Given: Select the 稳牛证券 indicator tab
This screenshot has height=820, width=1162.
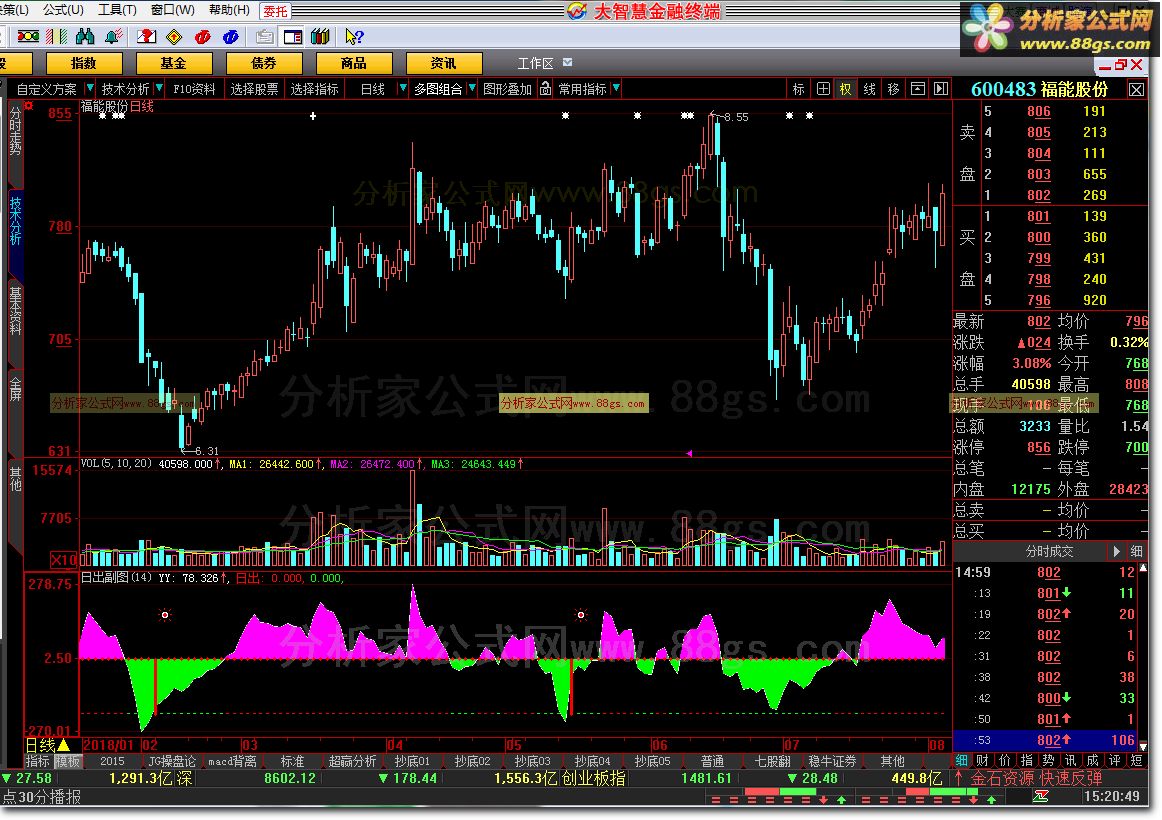Looking at the screenshot, I should 832,761.
